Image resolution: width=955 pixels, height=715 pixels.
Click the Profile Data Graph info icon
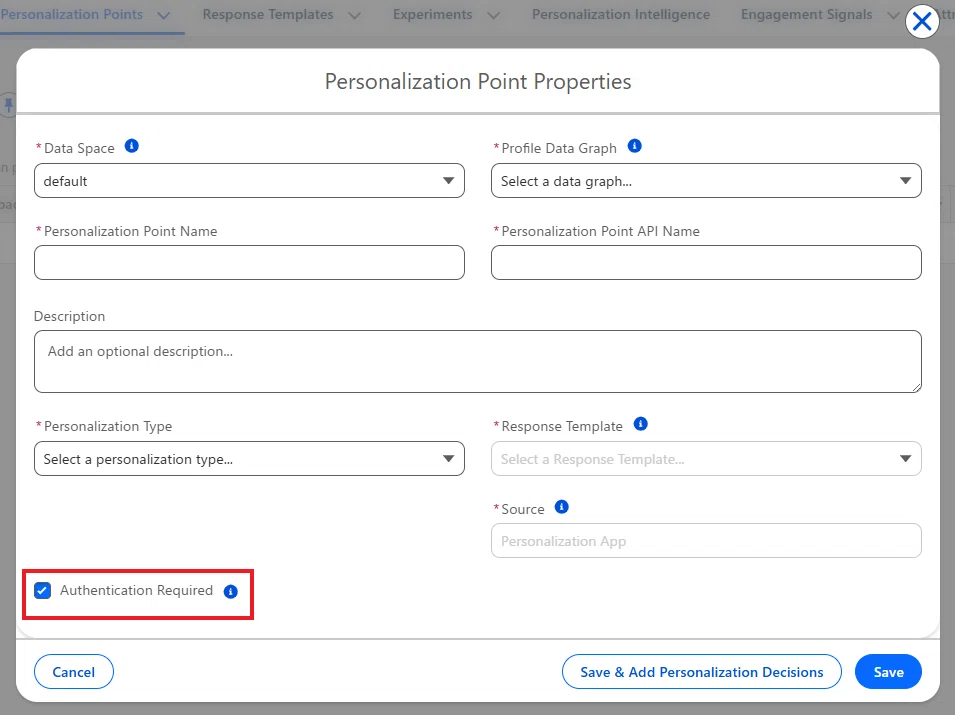click(634, 146)
